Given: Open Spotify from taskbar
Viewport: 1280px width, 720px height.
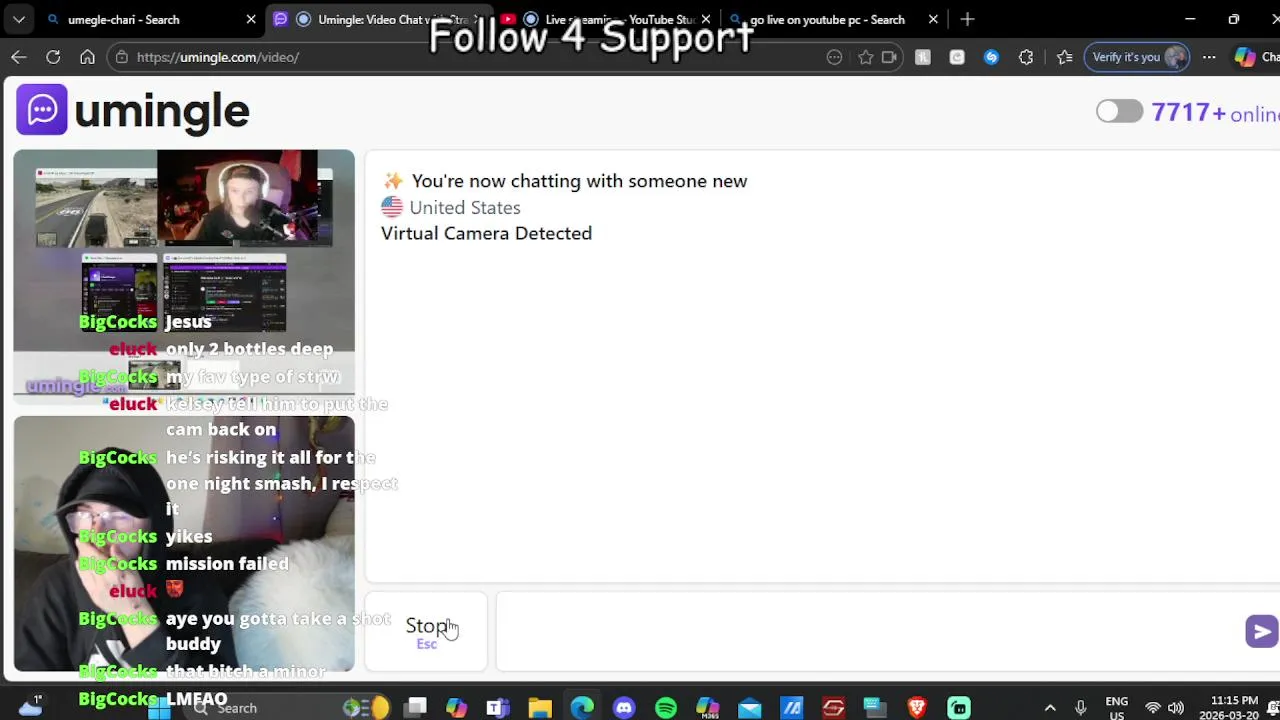Looking at the screenshot, I should [x=666, y=708].
